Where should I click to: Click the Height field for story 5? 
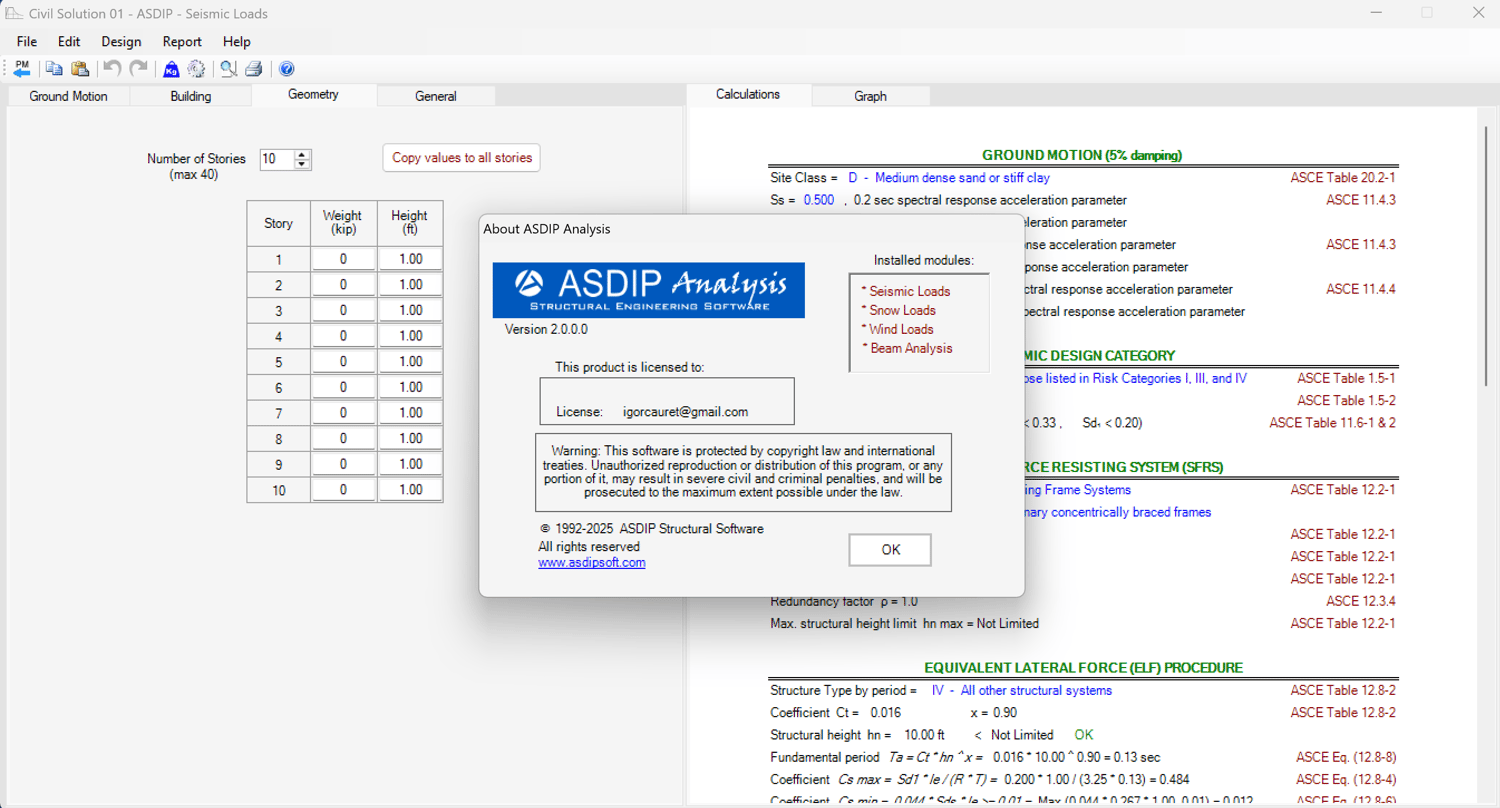tap(410, 362)
